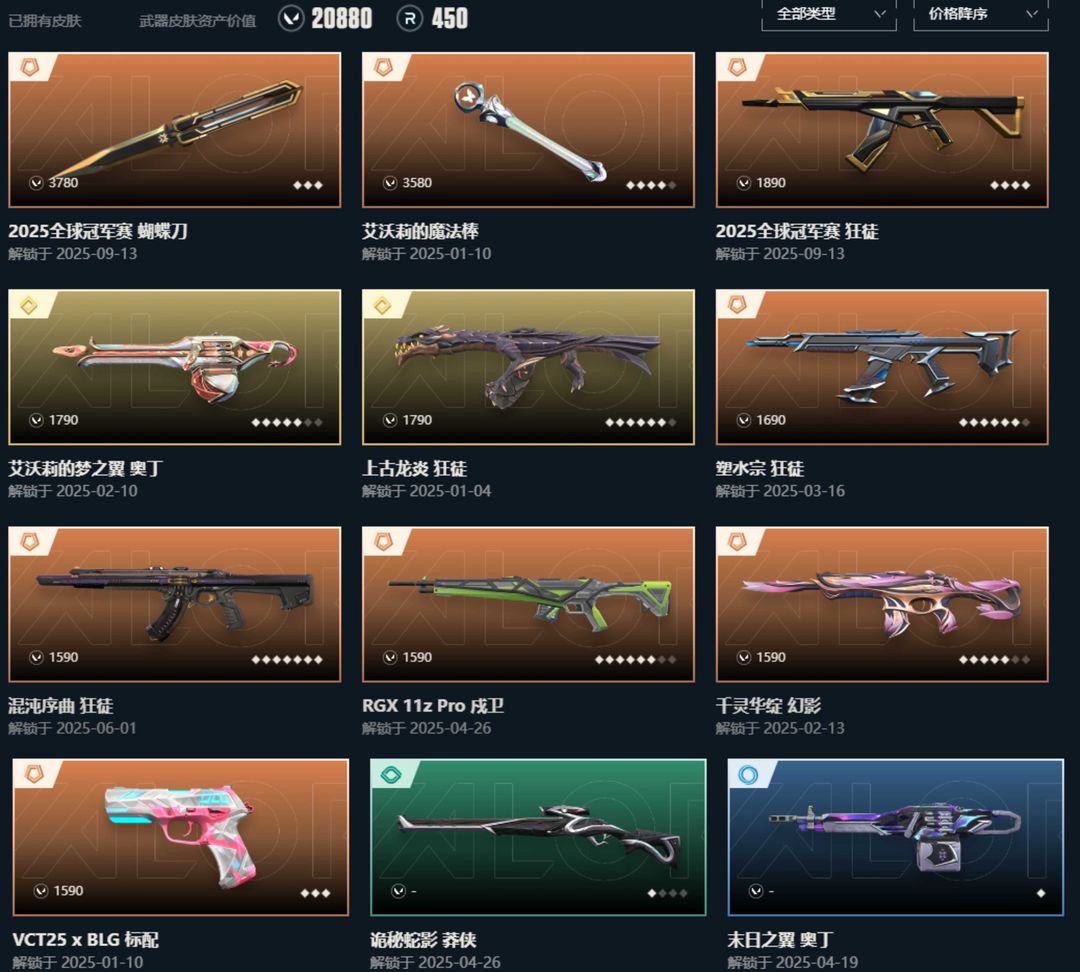Click the 上古龙炎 狂徒 title link

pos(415,468)
